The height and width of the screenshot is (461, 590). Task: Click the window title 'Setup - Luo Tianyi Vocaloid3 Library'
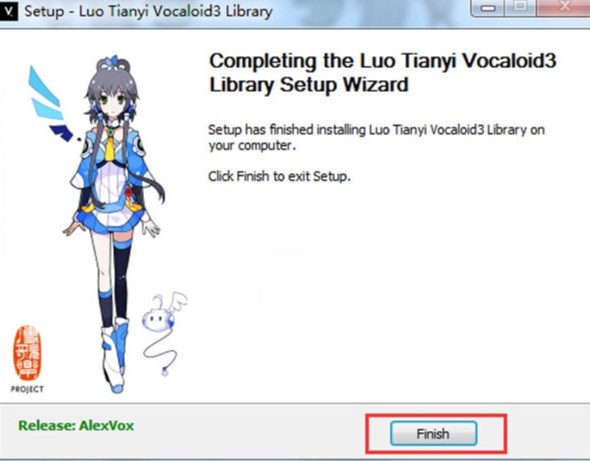pos(149,11)
